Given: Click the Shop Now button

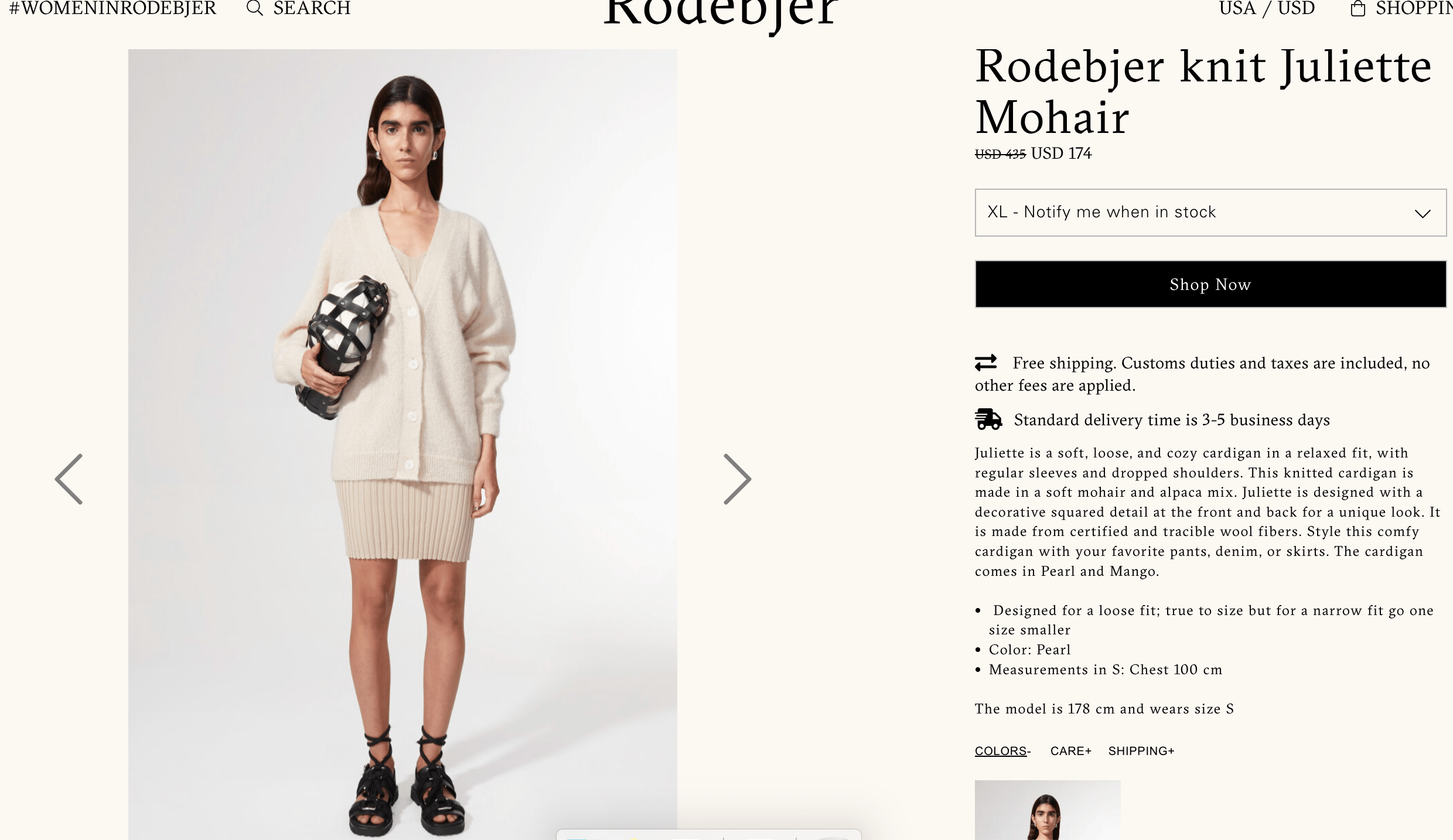Looking at the screenshot, I should coord(1210,284).
